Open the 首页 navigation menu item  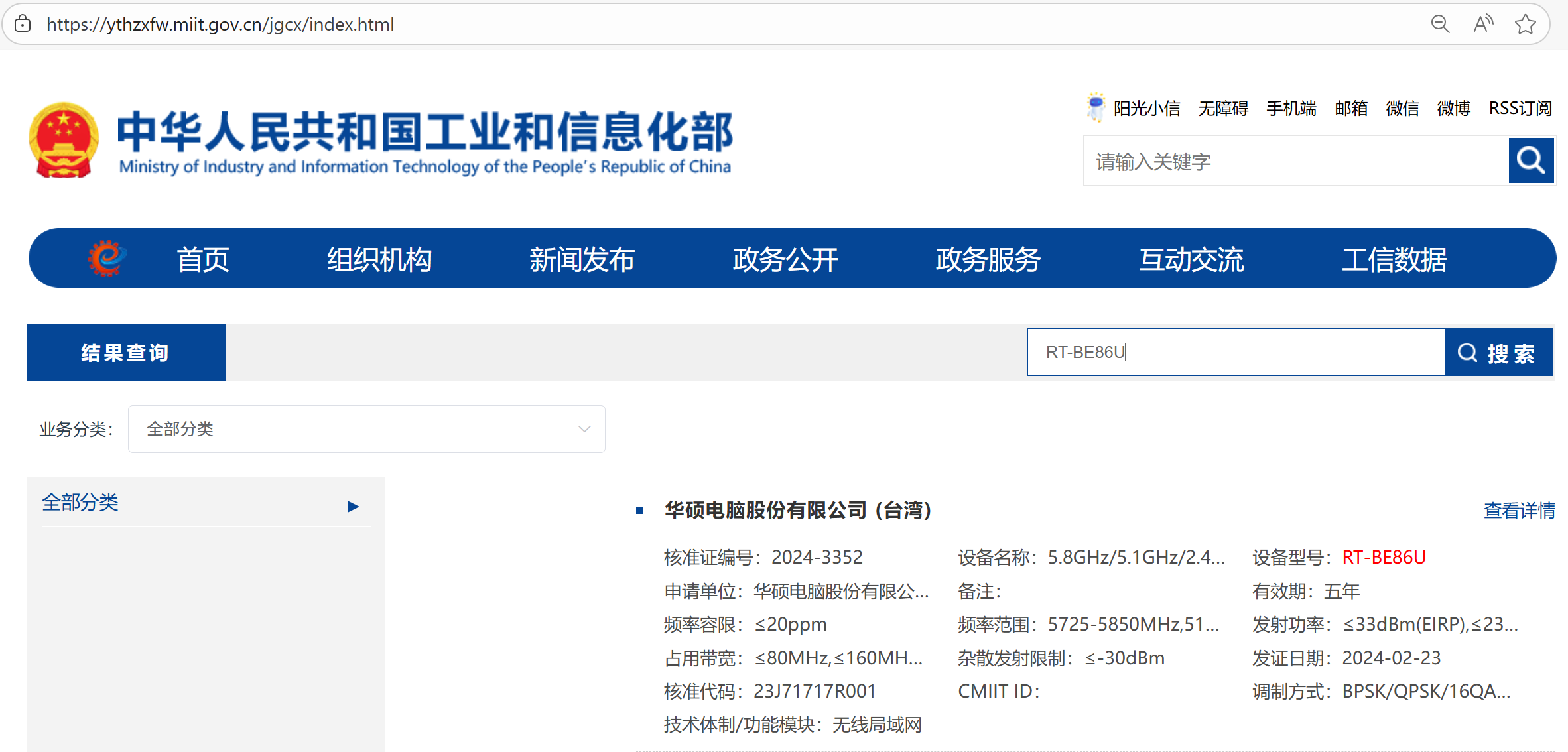pos(203,259)
